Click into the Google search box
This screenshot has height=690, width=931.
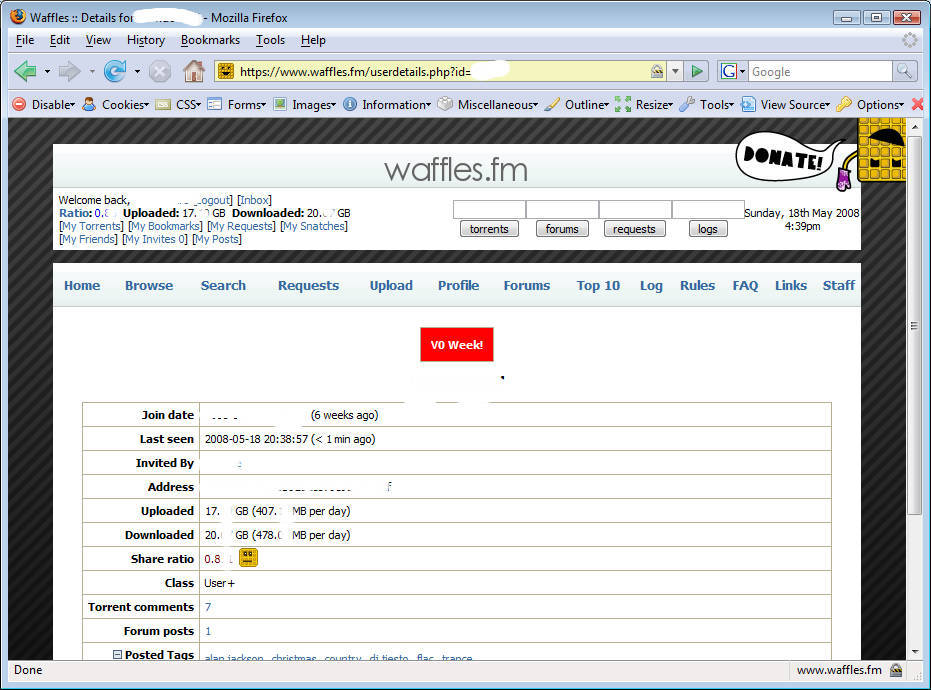coord(820,72)
